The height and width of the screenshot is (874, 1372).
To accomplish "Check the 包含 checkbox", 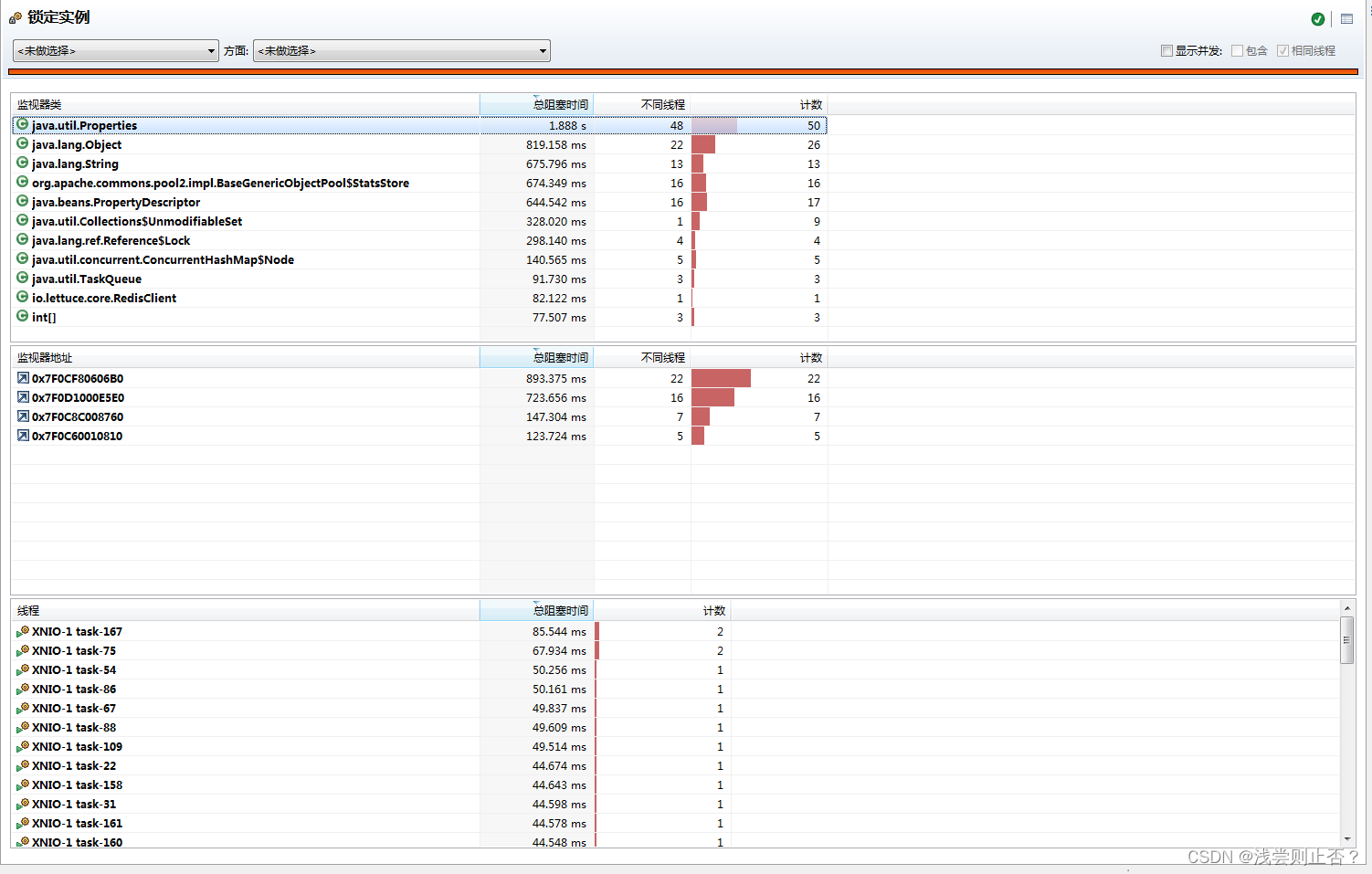I will (x=1236, y=50).
